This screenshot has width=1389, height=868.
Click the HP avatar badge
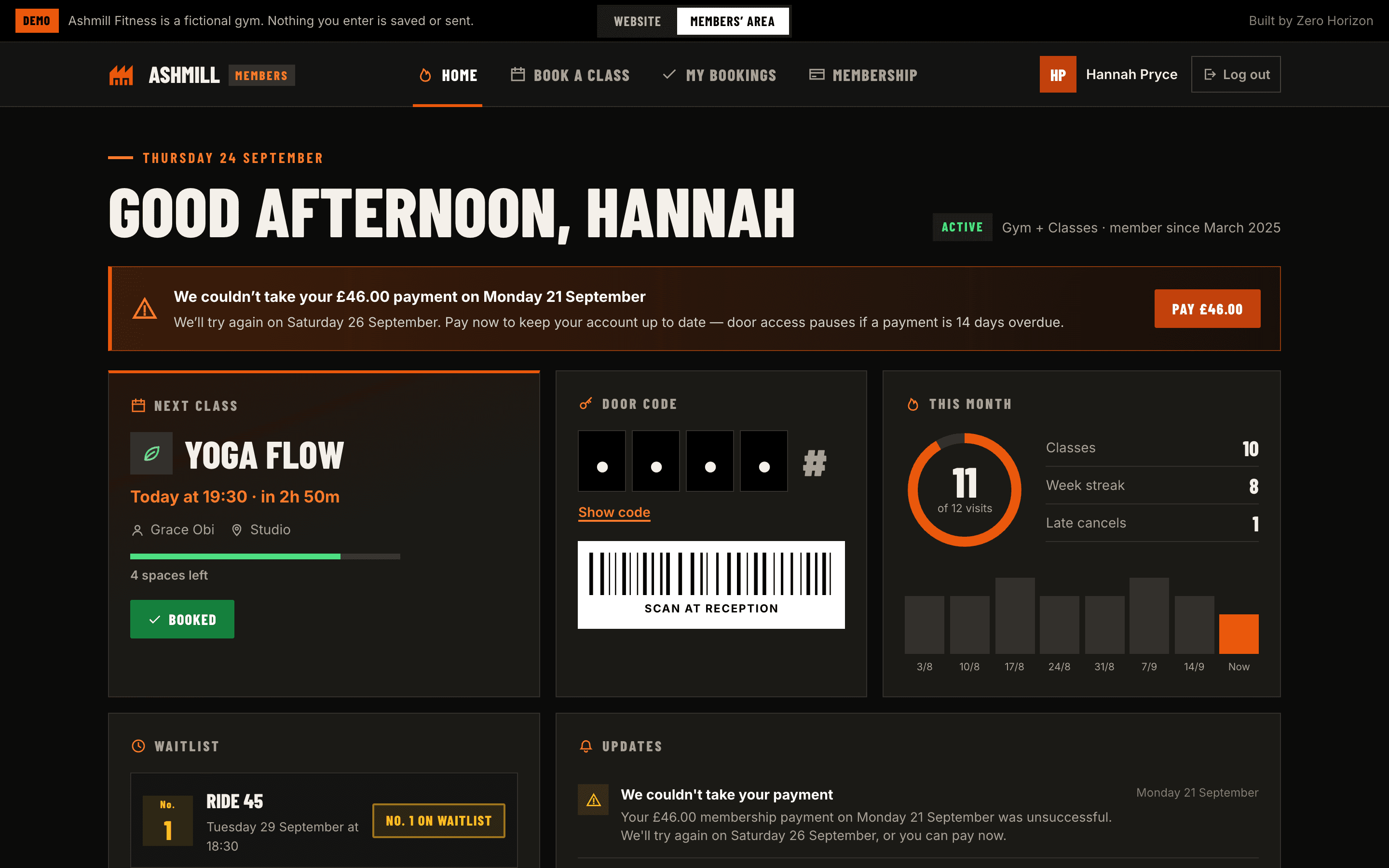pos(1058,75)
